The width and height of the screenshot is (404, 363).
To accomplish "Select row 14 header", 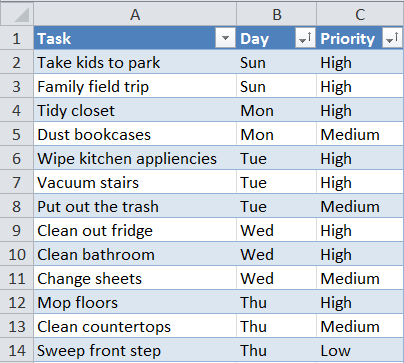I will (17, 350).
